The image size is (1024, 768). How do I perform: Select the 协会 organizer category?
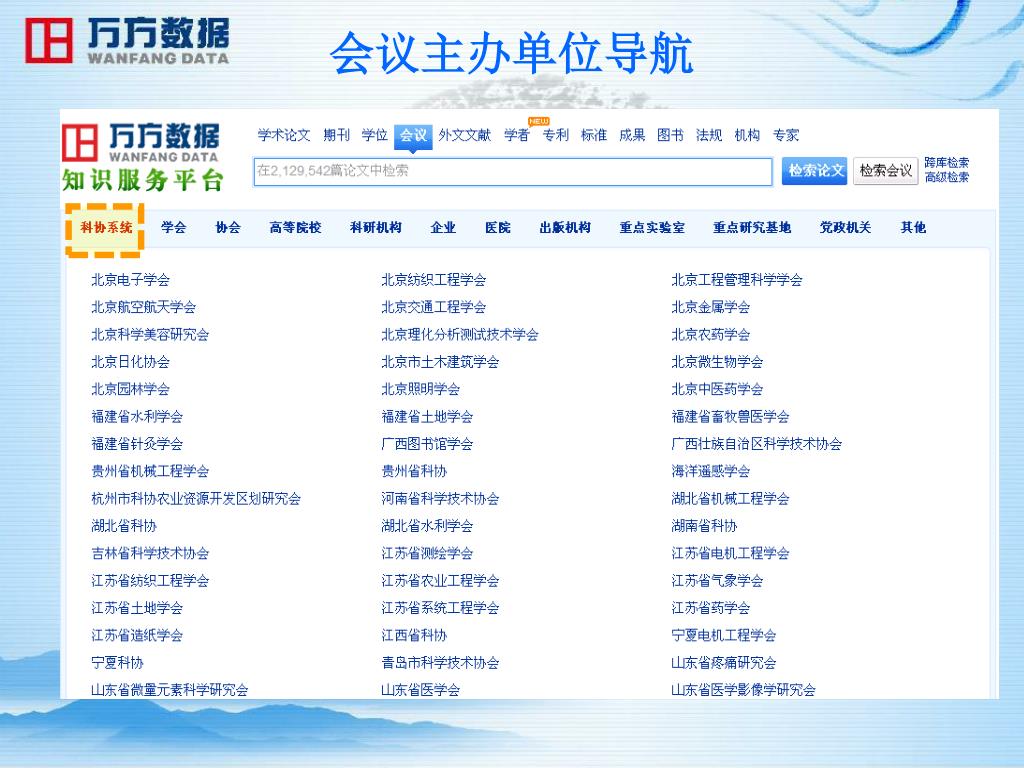(228, 228)
